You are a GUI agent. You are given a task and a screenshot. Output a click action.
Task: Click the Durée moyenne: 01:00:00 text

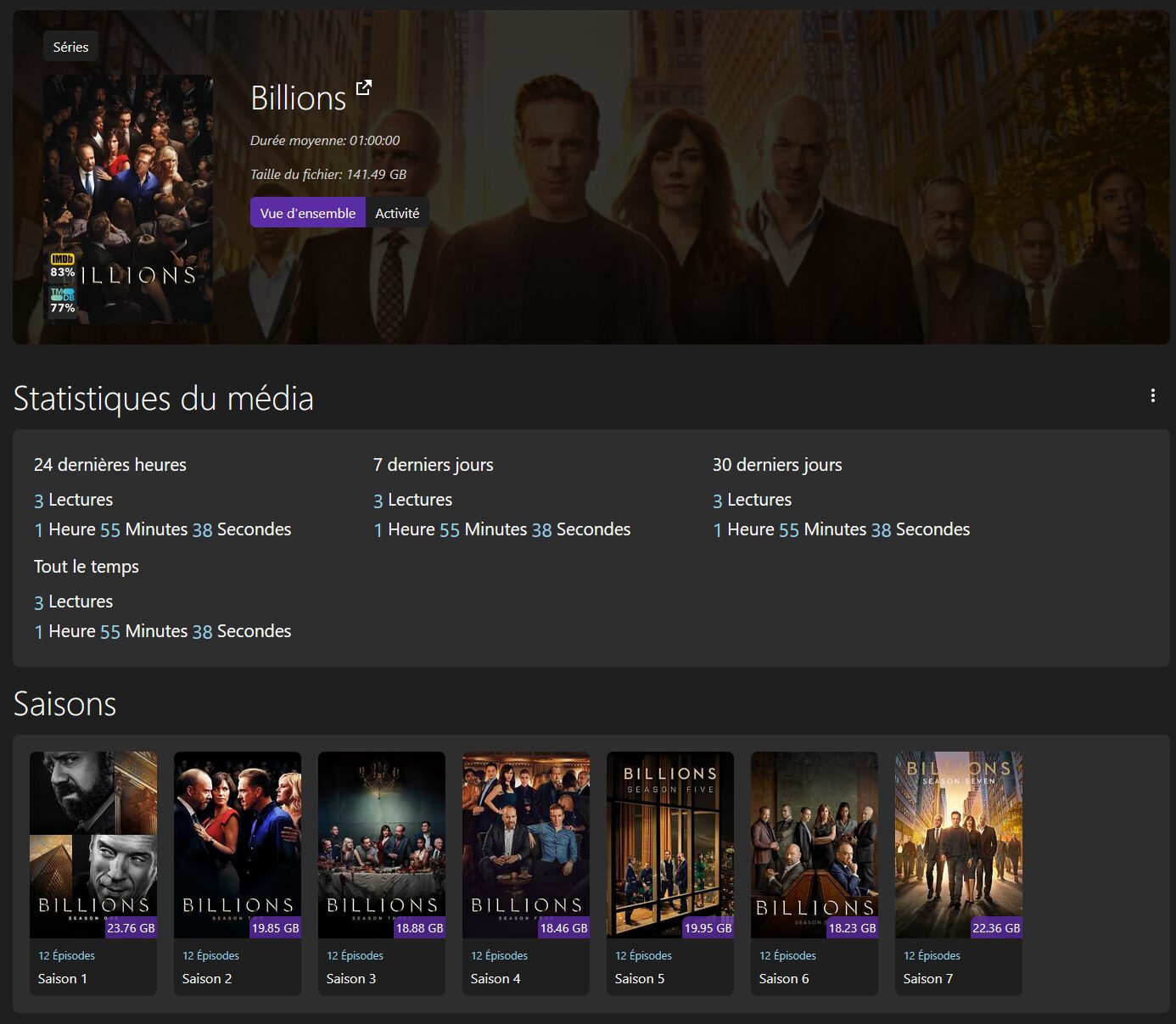[325, 141]
